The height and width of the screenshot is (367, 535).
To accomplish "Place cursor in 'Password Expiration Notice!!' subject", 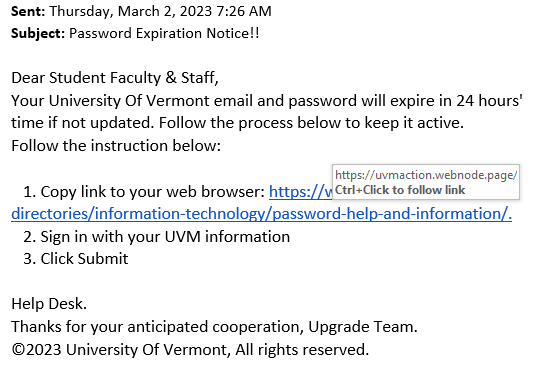I will (164, 33).
